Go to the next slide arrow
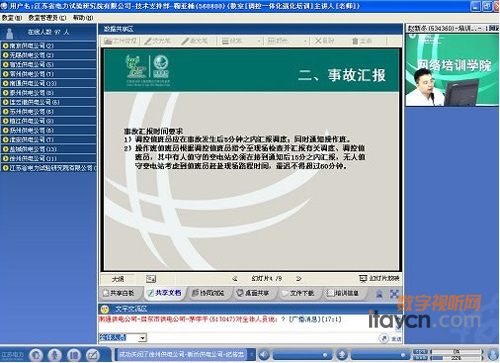 [299, 278]
